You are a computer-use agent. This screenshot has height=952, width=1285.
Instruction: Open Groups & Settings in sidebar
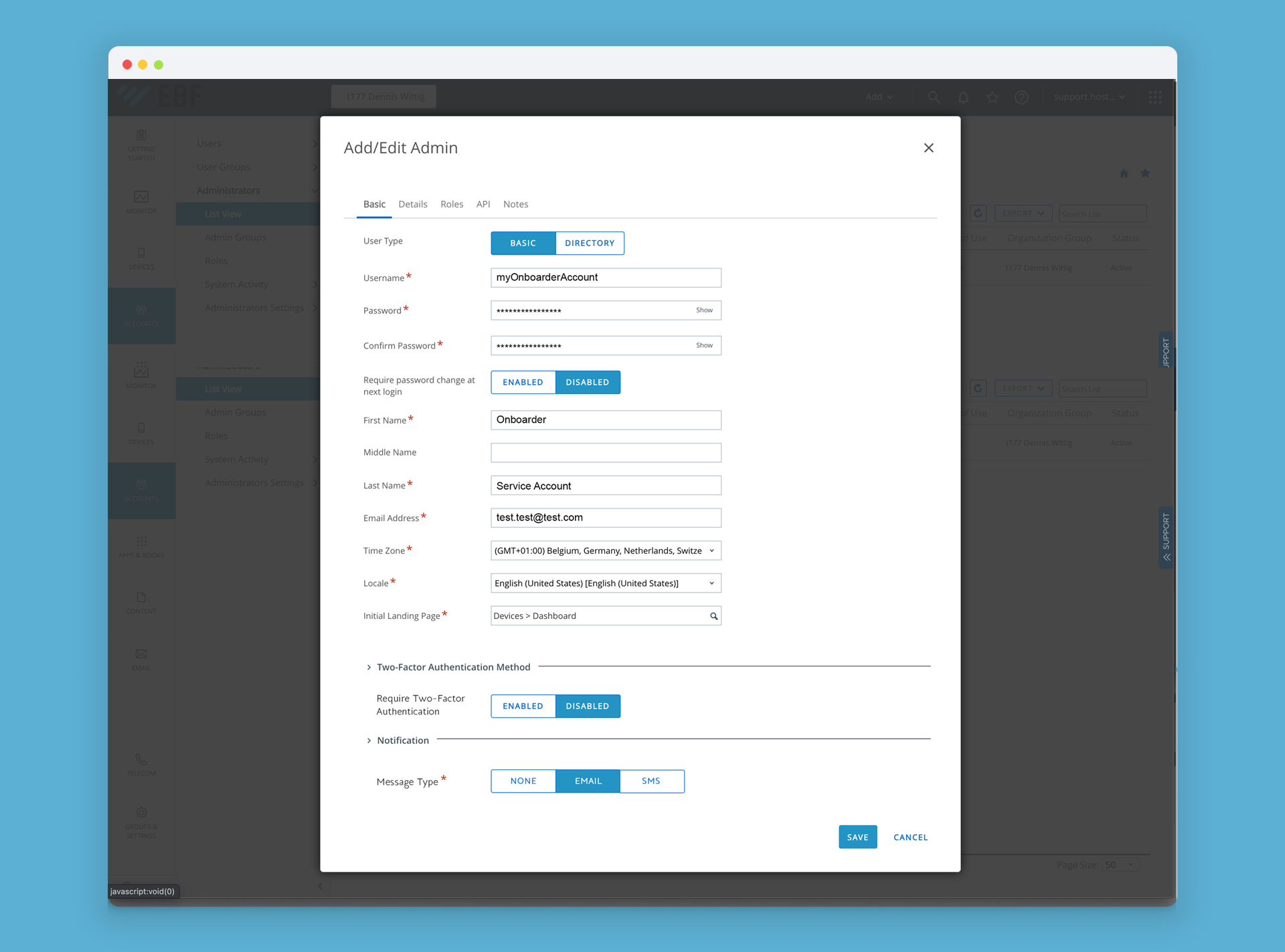(x=141, y=822)
